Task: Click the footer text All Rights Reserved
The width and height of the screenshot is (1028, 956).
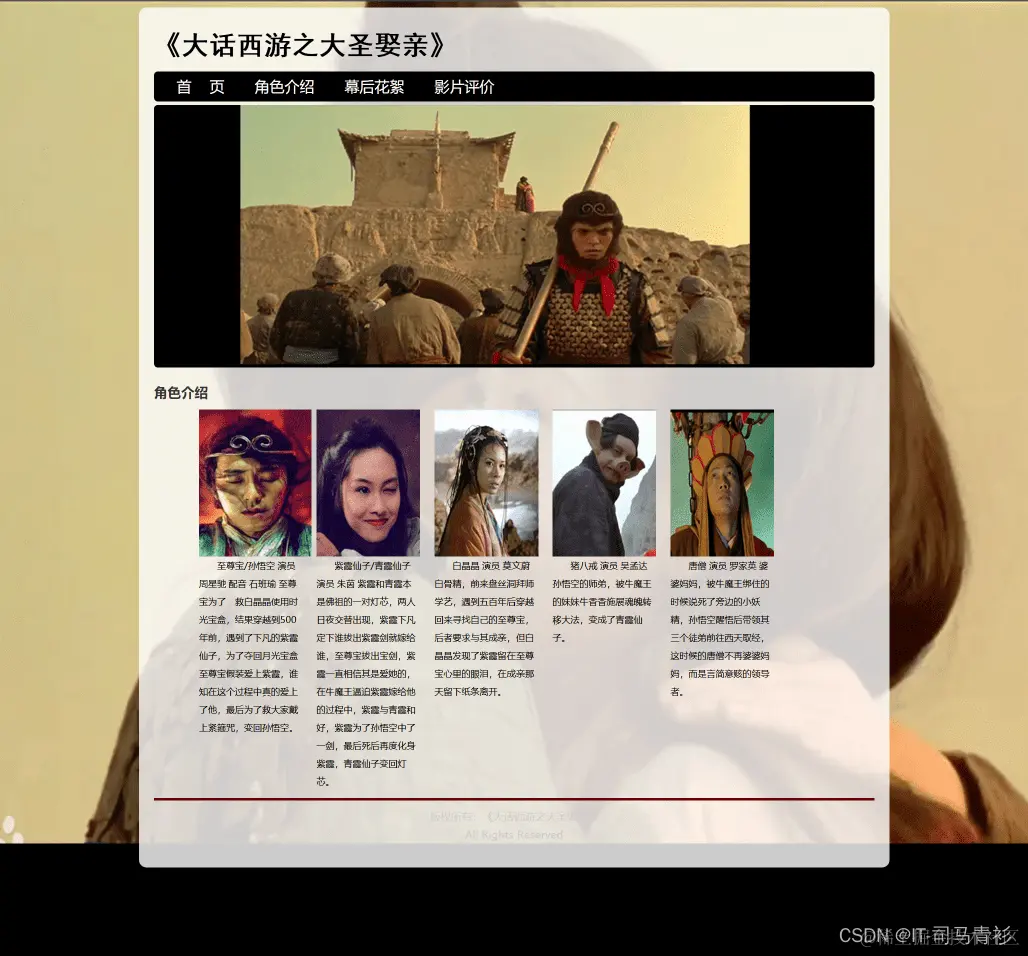Action: [x=514, y=835]
